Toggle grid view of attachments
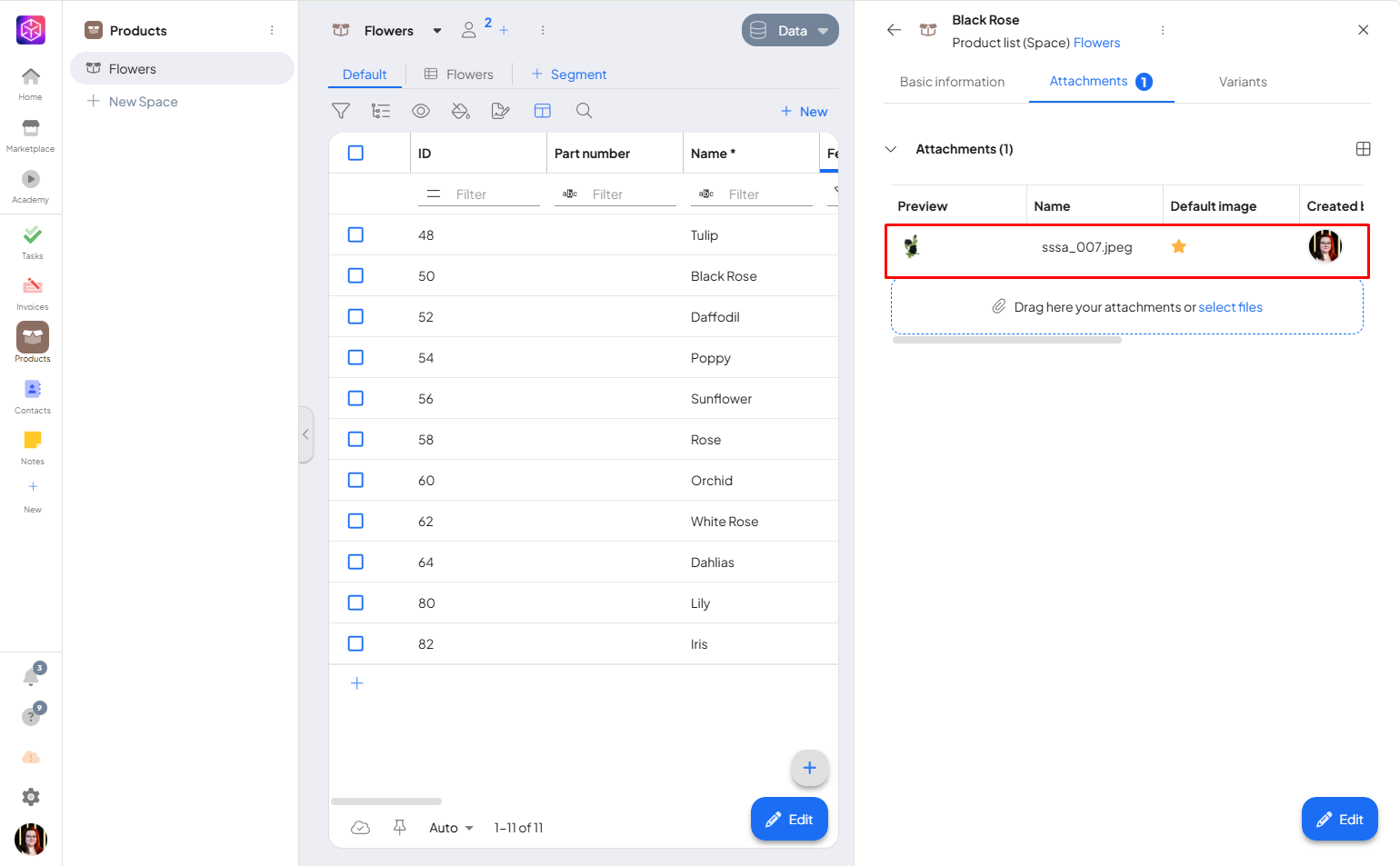This screenshot has height=866, width=1400. 1363,149
